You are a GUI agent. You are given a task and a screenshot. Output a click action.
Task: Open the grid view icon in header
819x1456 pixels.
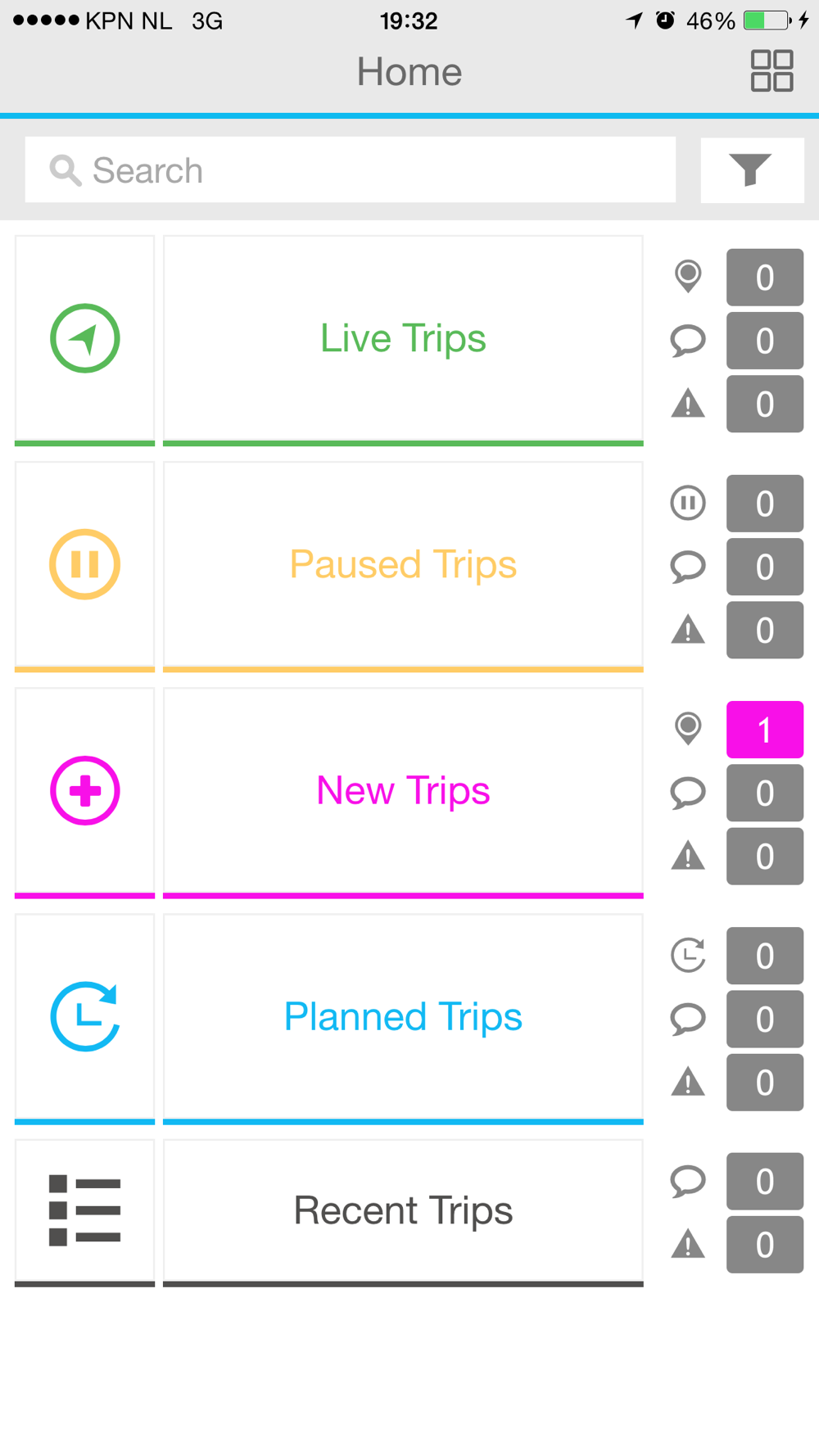771,70
